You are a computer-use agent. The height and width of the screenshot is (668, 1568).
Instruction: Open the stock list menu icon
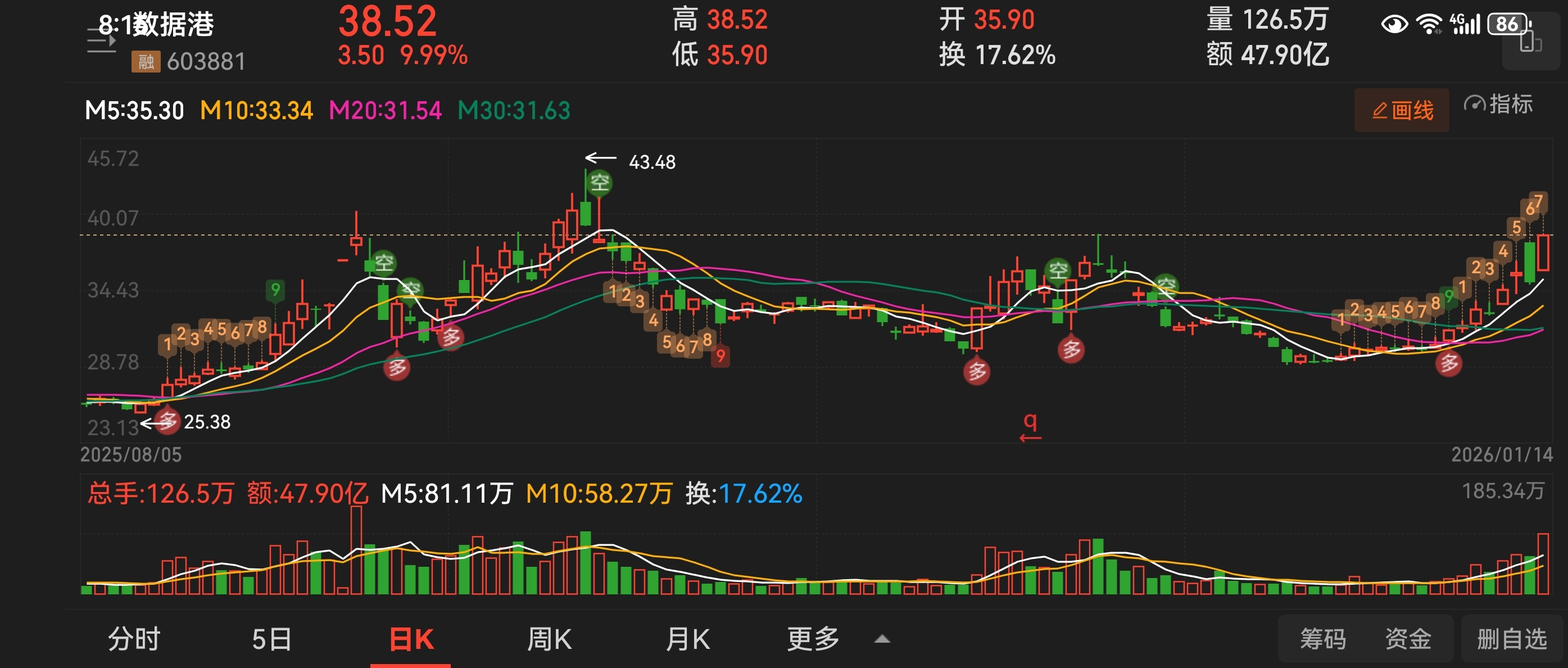tap(101, 42)
